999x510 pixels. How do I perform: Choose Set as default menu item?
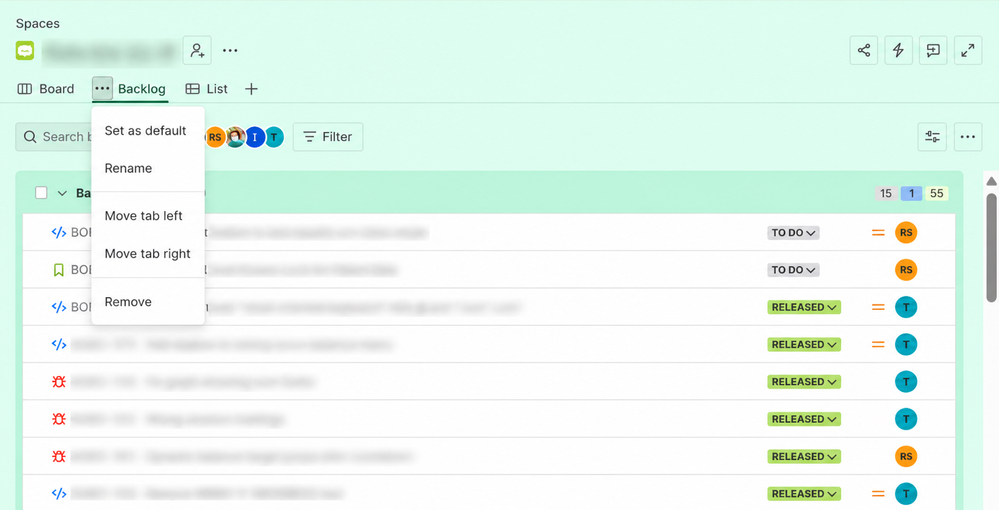pyautogui.click(x=148, y=131)
